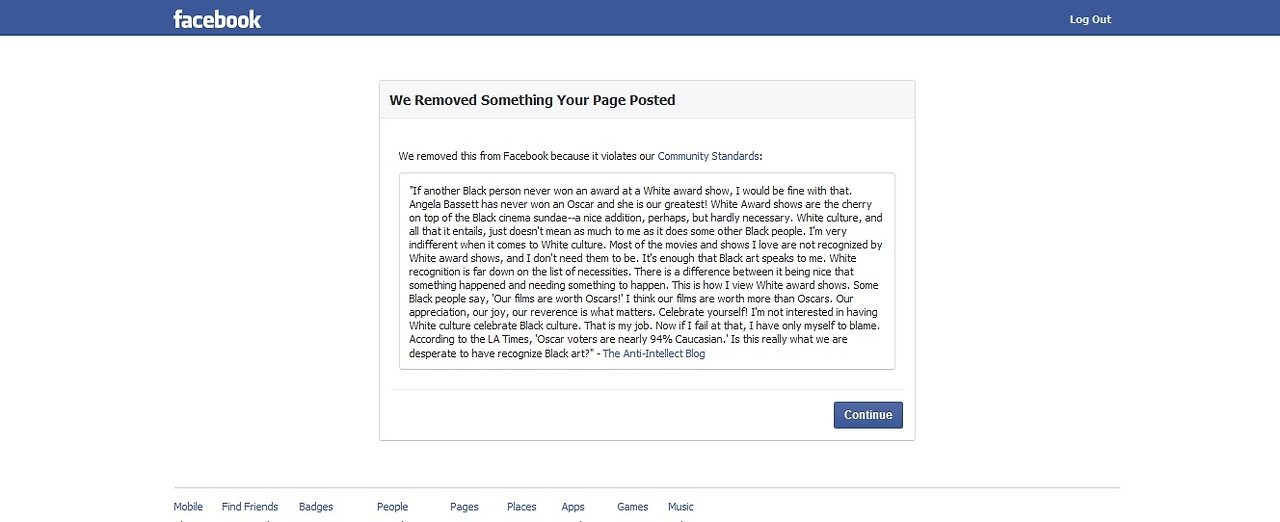Log out using the header link
This screenshot has height=522, width=1280.
(1090, 19)
